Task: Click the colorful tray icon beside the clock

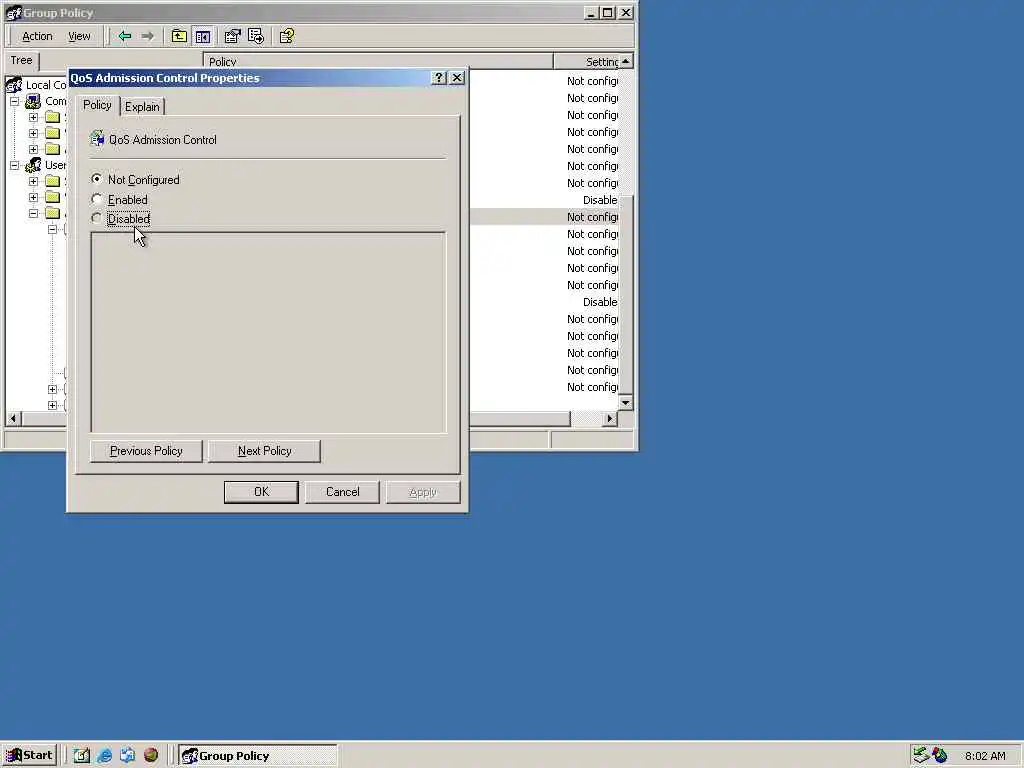Action: click(x=940, y=755)
